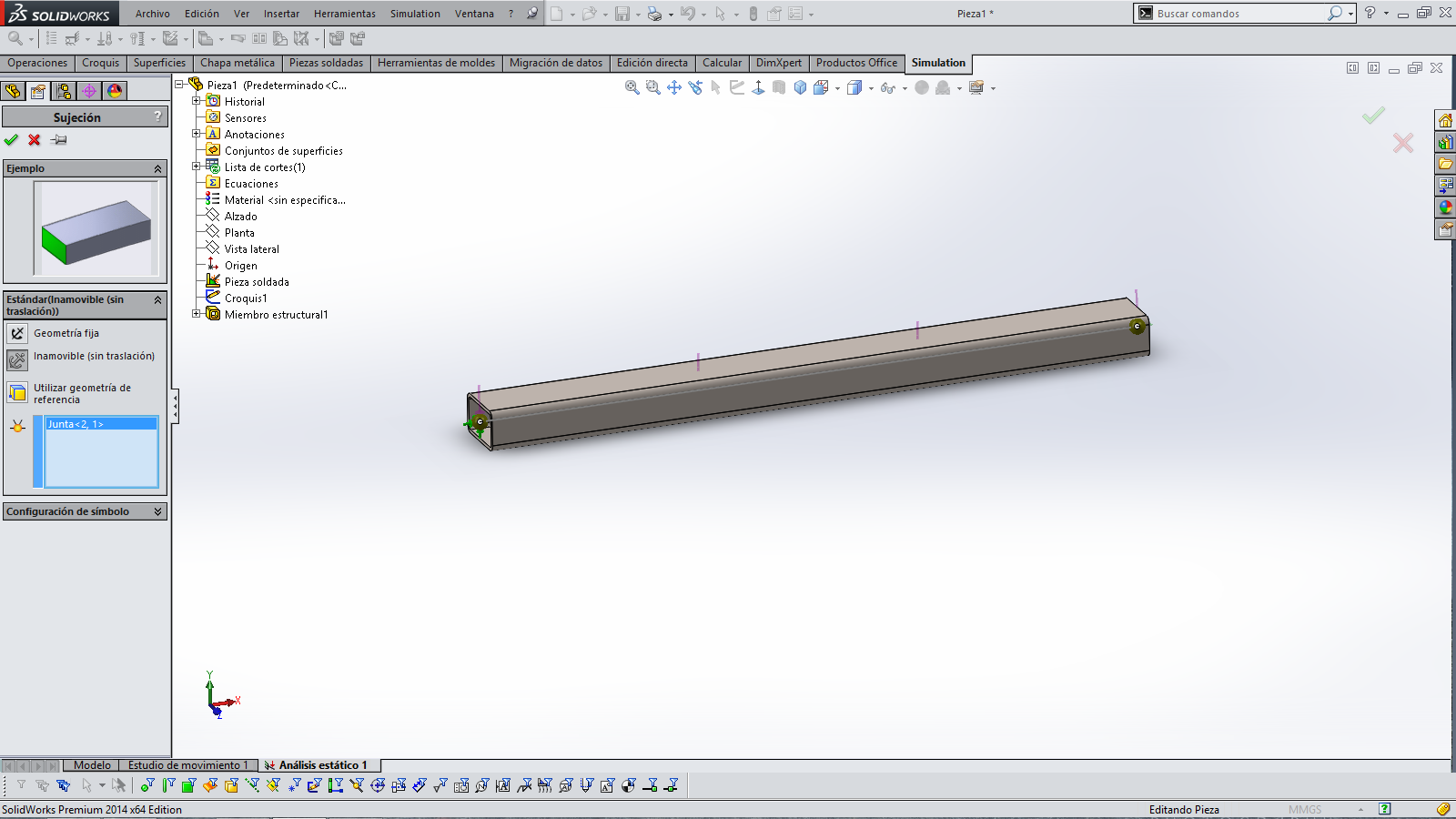This screenshot has width=1456, height=819.
Task: Select Geometría fija fixture type
Action: (66, 333)
